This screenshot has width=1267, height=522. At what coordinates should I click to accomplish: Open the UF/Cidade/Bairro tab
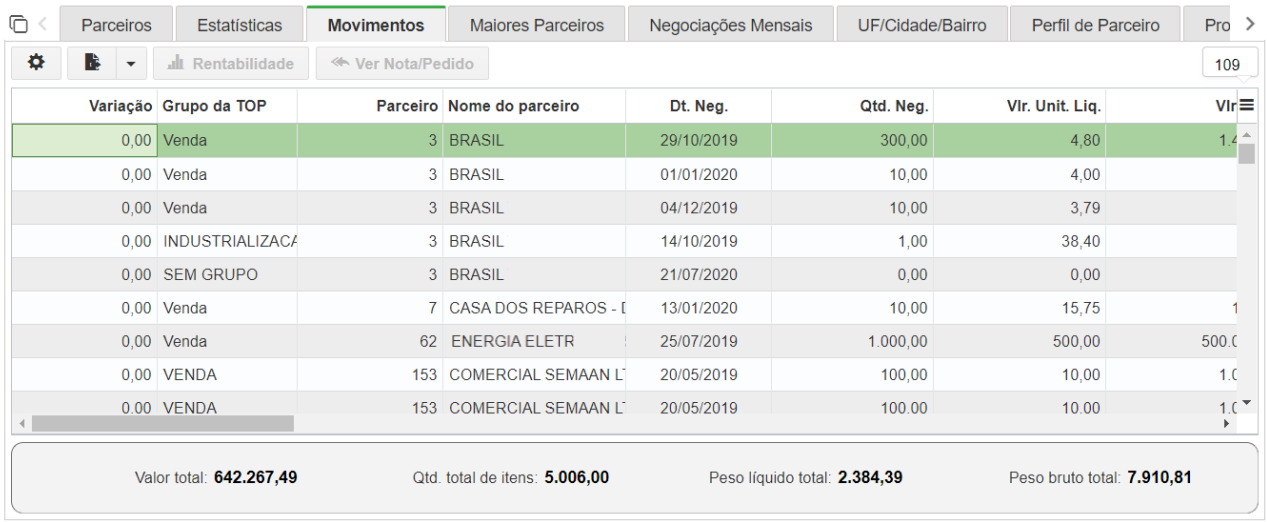coord(921,25)
